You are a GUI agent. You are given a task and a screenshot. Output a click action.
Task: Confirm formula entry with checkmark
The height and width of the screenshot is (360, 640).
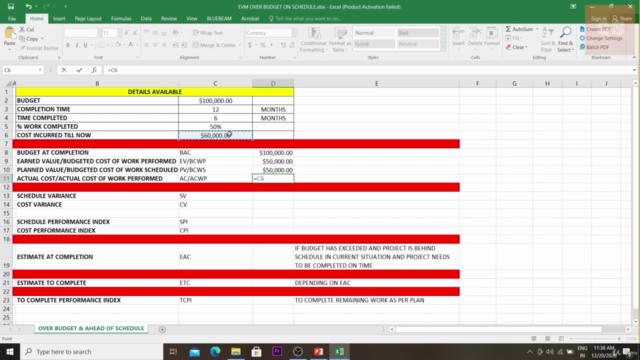(79, 70)
